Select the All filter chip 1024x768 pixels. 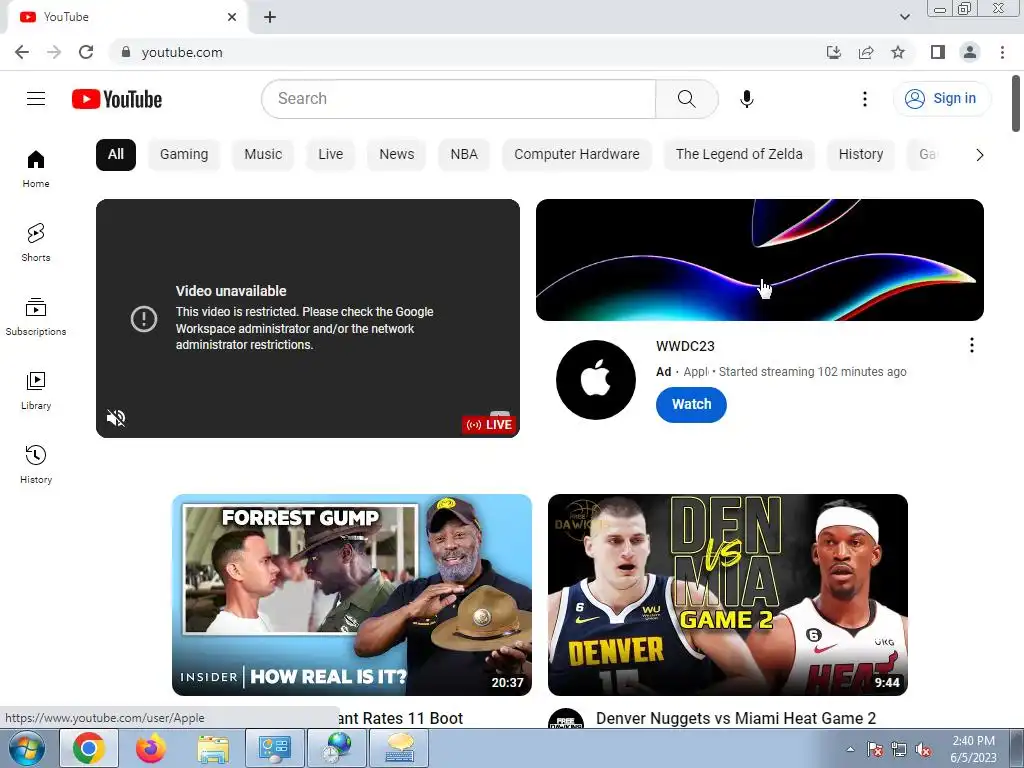tap(116, 155)
